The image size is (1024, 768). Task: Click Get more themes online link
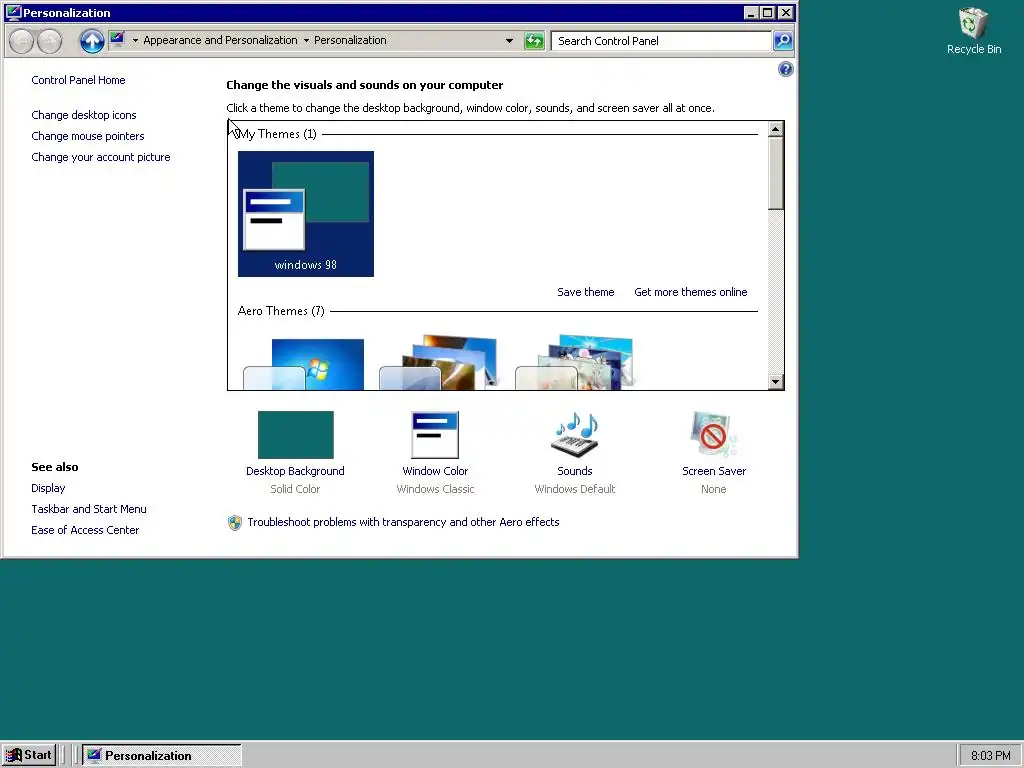690,292
